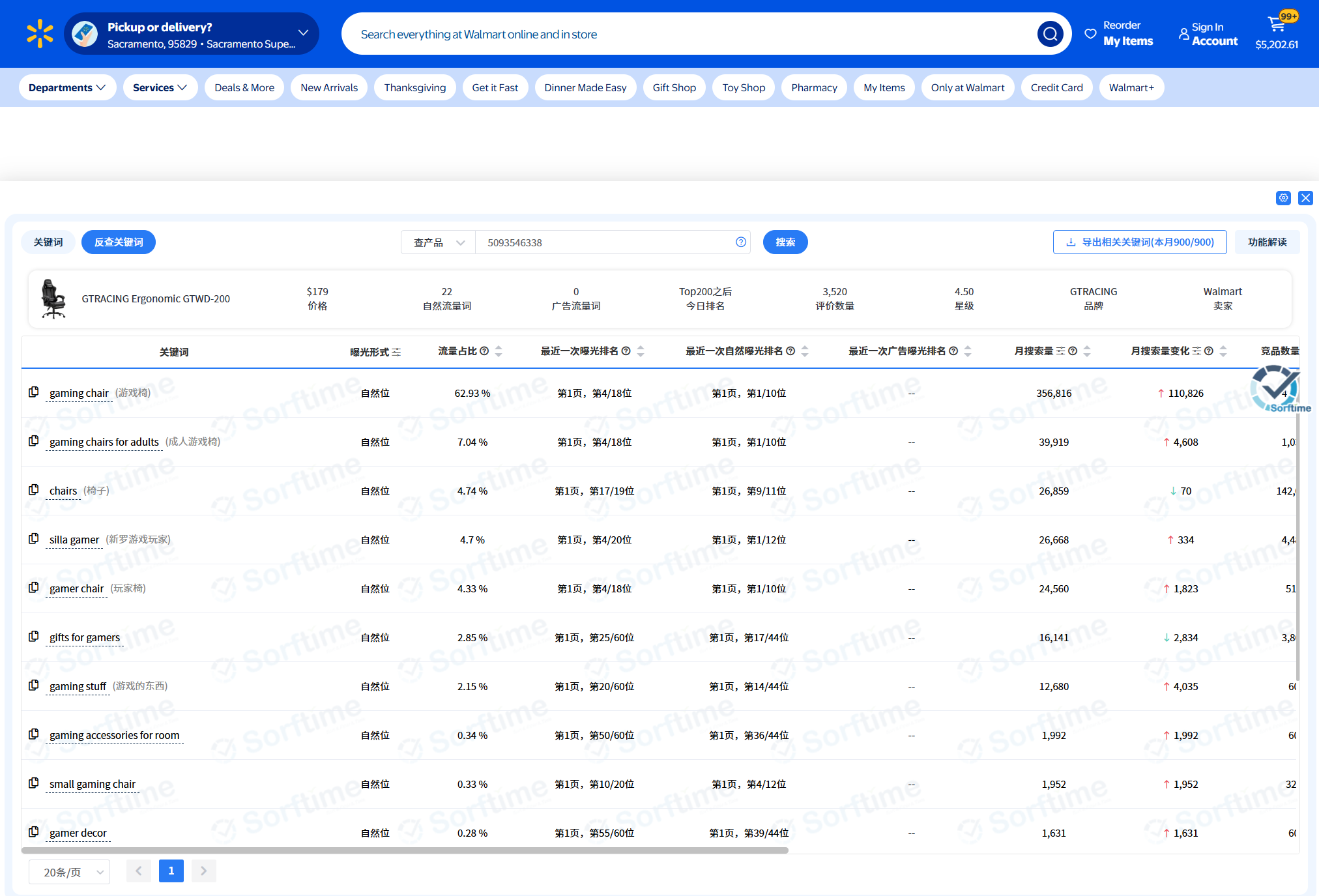Open the Deals & More menu item
The height and width of the screenshot is (896, 1319).
pyautogui.click(x=244, y=87)
